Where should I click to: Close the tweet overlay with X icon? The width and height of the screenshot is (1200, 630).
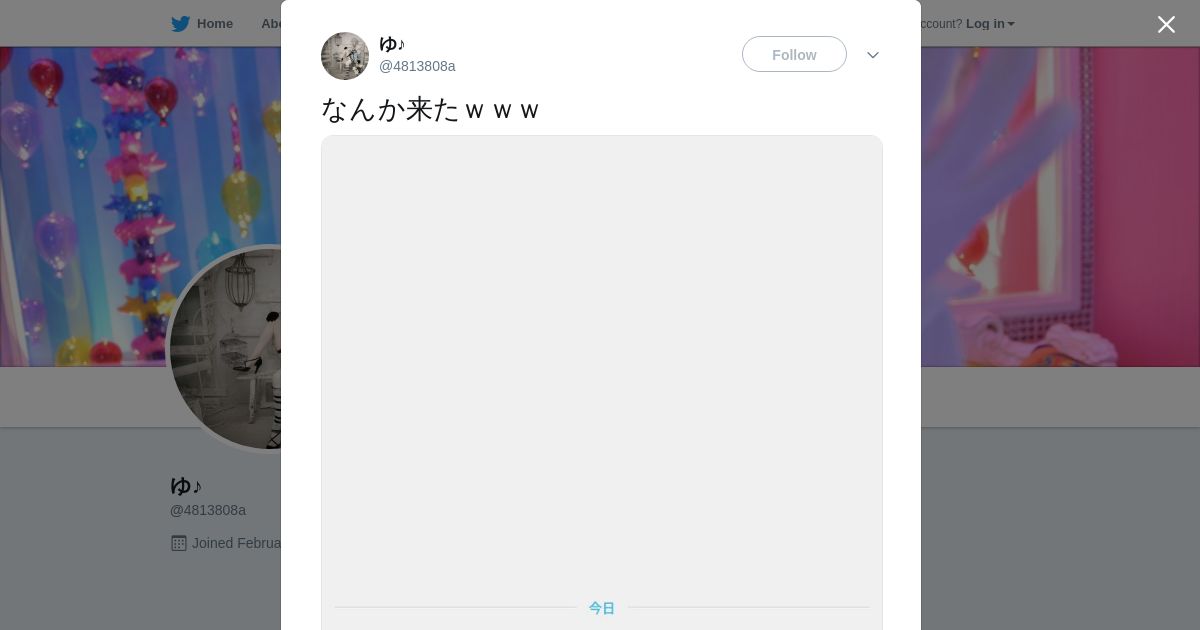[x=1166, y=24]
